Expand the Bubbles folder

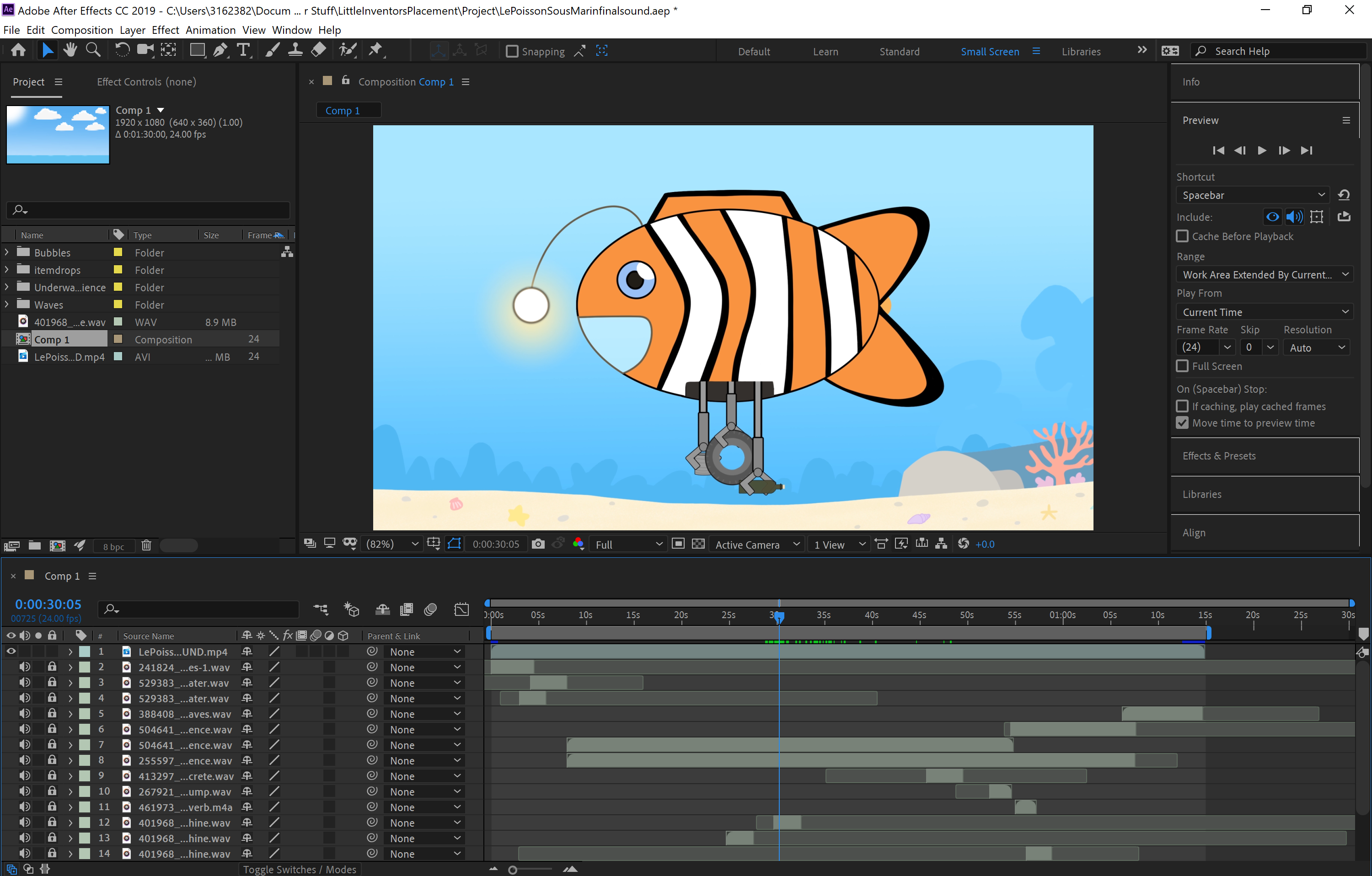(x=7, y=252)
